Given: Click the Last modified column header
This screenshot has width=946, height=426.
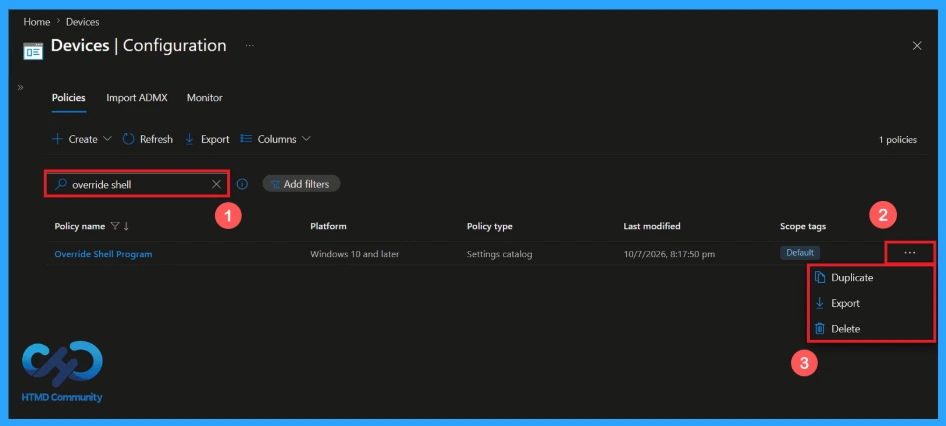Looking at the screenshot, I should (652, 226).
